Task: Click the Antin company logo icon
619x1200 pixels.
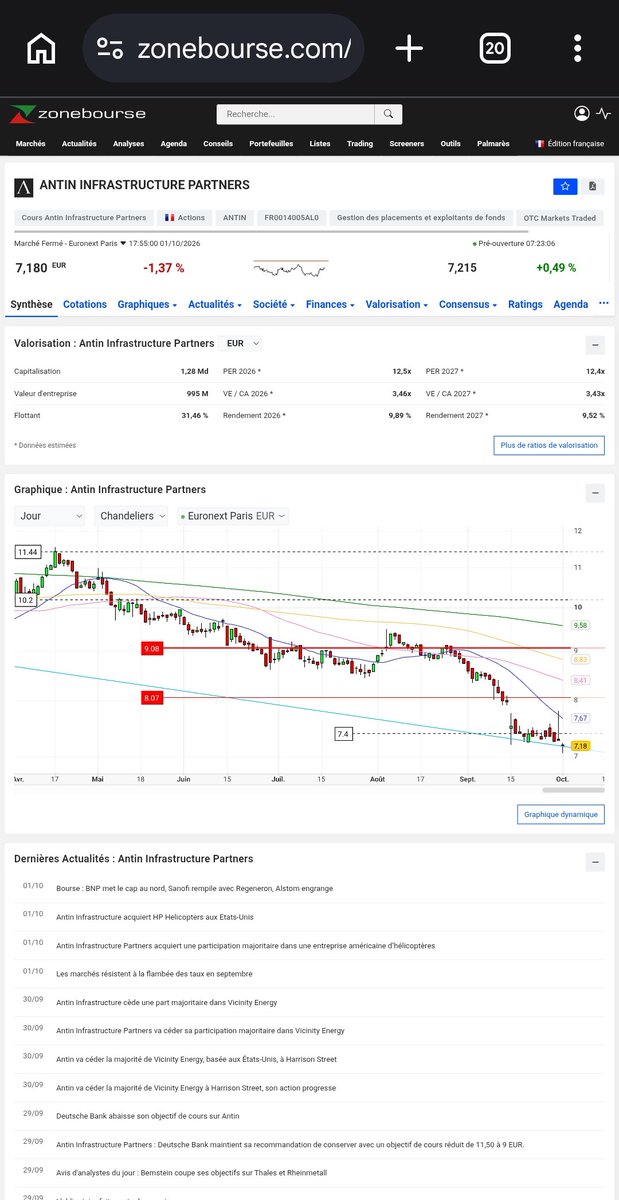Action: (24, 187)
